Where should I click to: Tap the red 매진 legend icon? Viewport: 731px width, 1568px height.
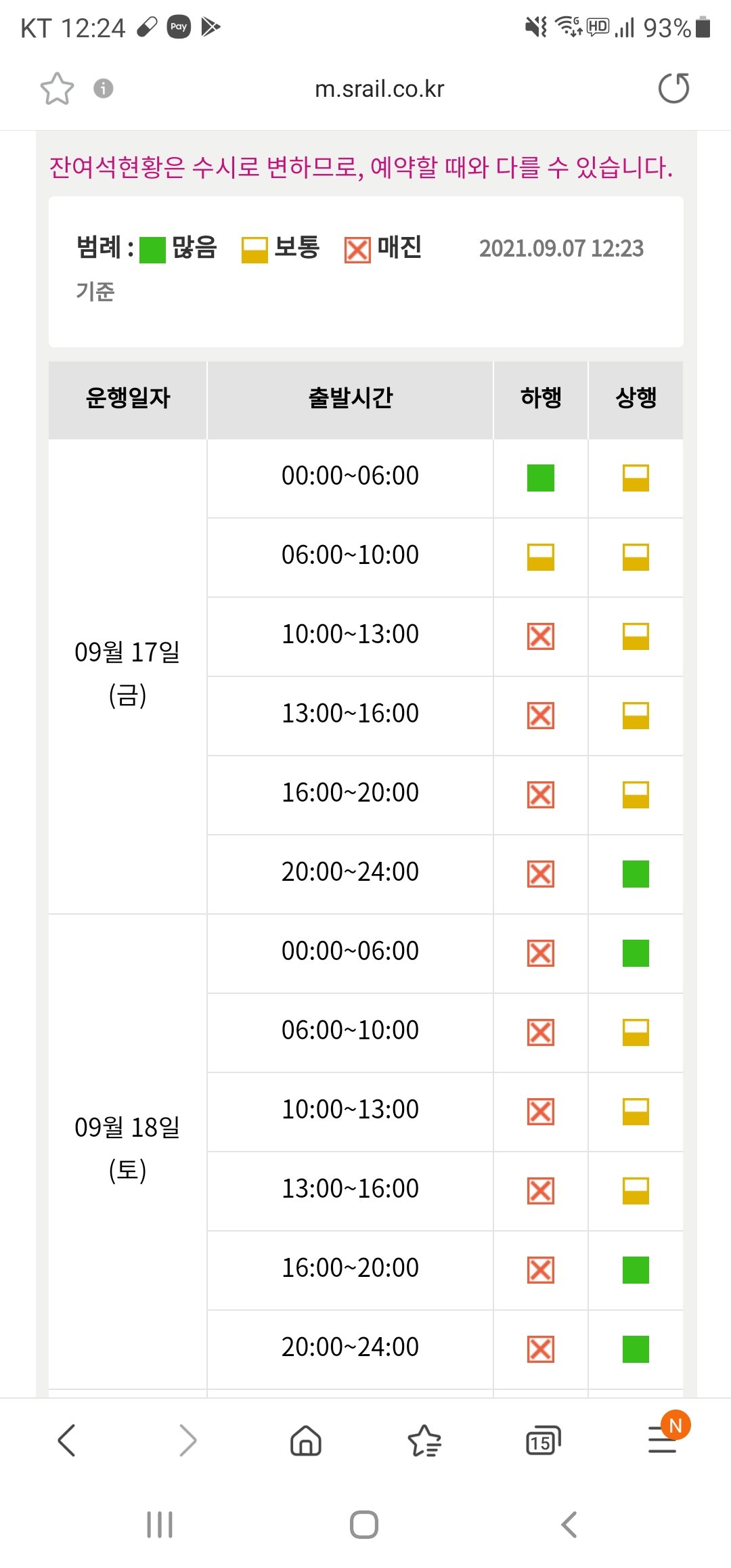click(x=357, y=250)
